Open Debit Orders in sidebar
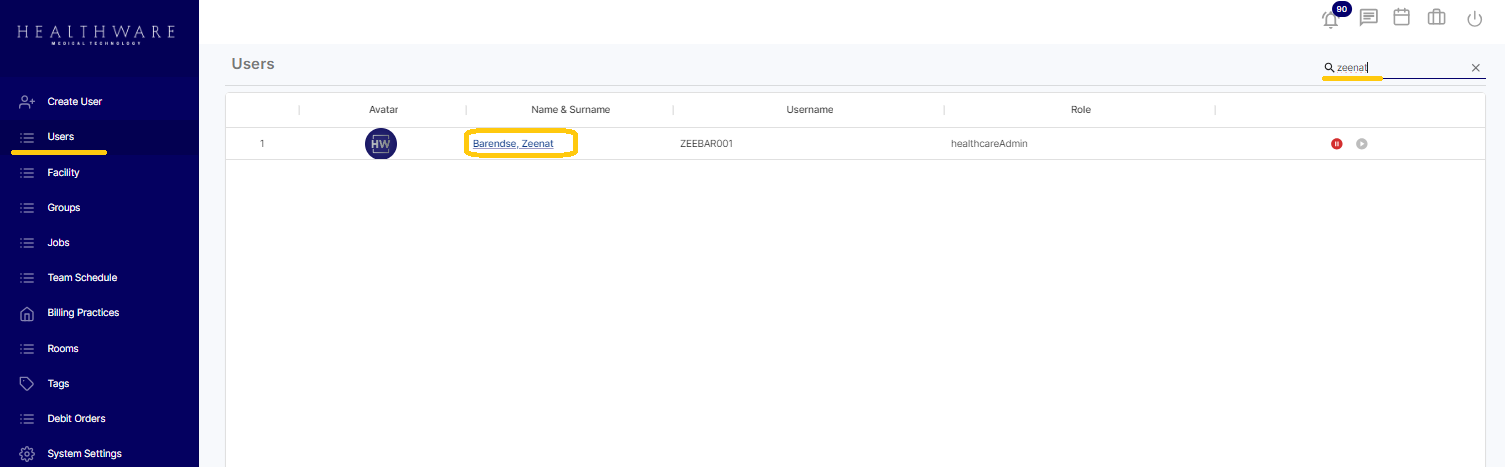Screen dimensions: 1505x467 [x=76, y=418]
